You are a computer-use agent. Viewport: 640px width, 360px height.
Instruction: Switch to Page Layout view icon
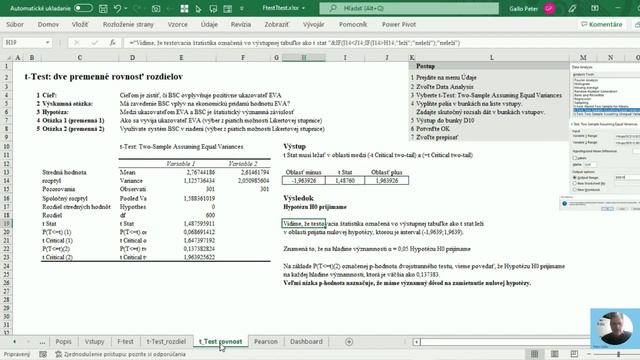click(x=554, y=354)
